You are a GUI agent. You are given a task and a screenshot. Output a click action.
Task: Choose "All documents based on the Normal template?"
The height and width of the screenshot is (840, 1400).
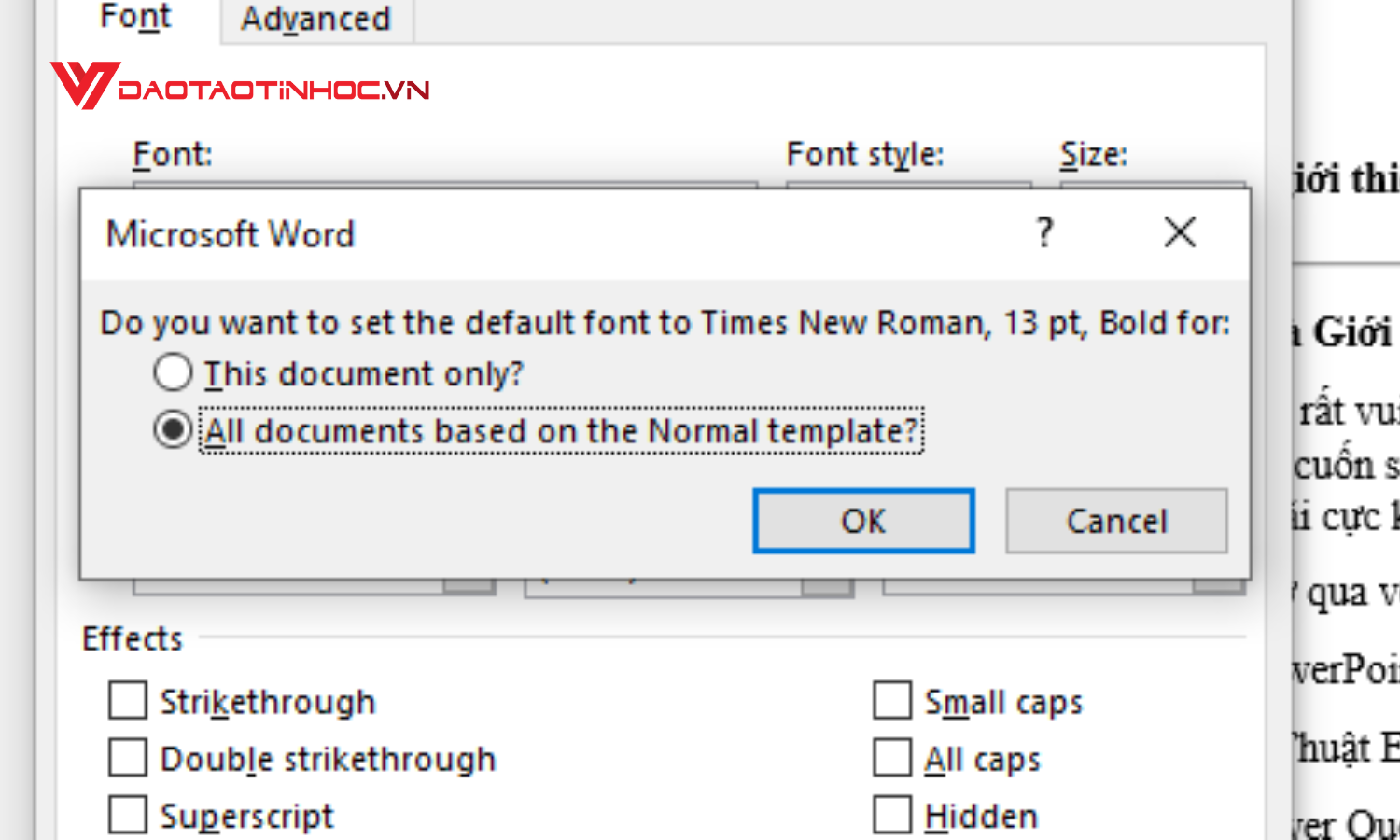coord(174,430)
